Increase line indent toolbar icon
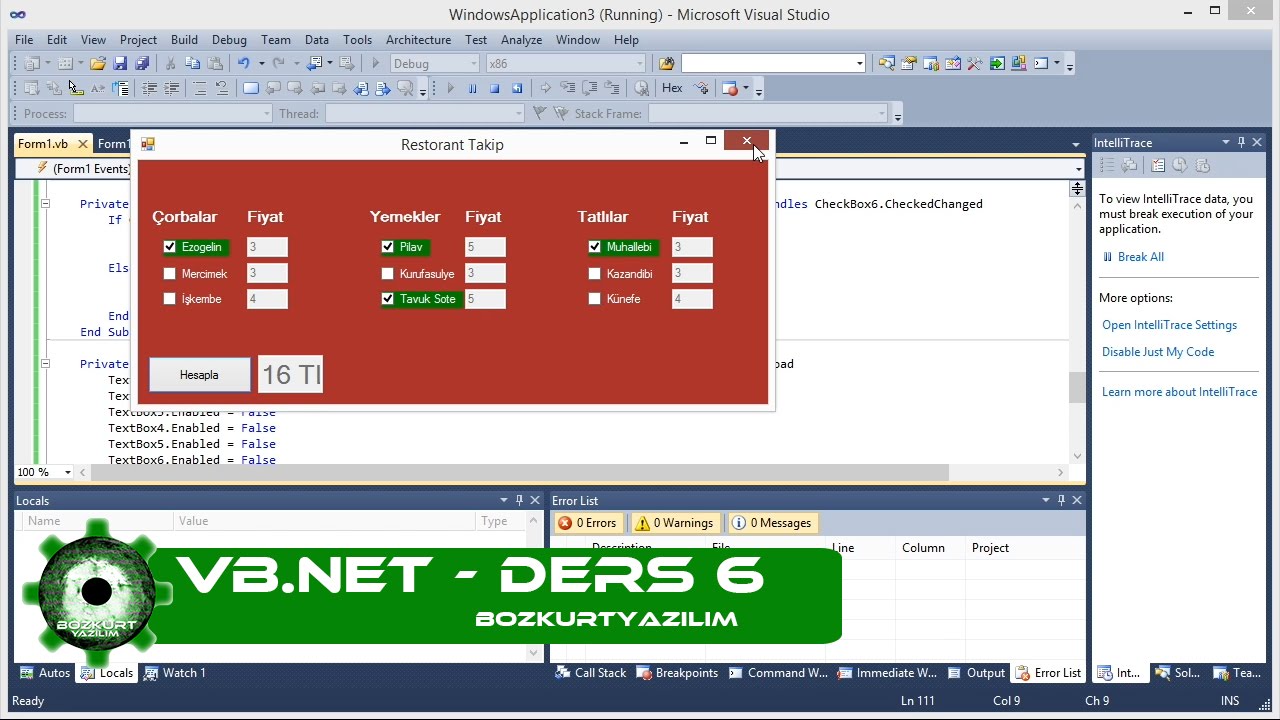This screenshot has width=1280, height=720. 172,88
